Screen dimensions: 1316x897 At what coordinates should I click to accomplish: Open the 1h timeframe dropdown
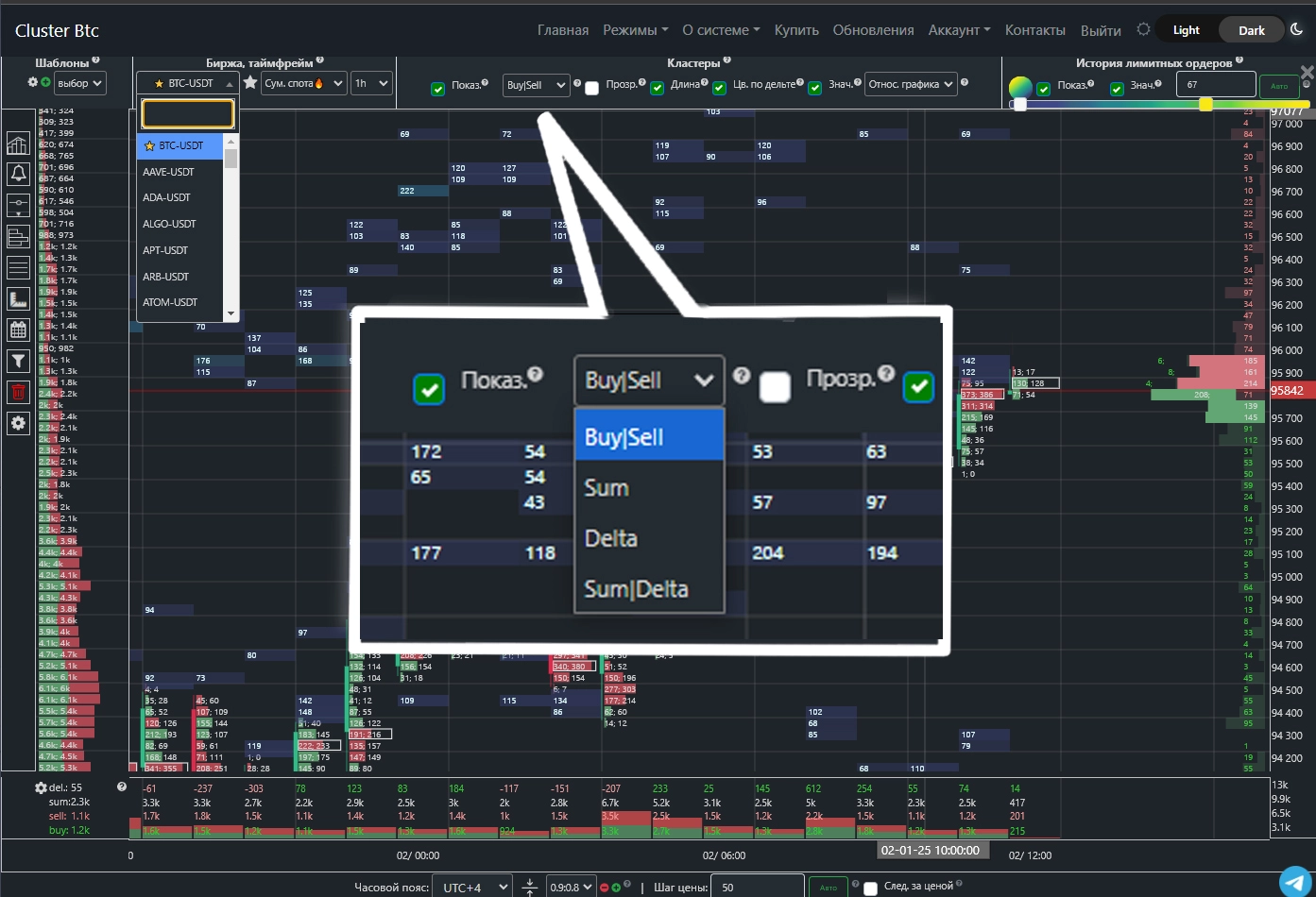pyautogui.click(x=371, y=83)
